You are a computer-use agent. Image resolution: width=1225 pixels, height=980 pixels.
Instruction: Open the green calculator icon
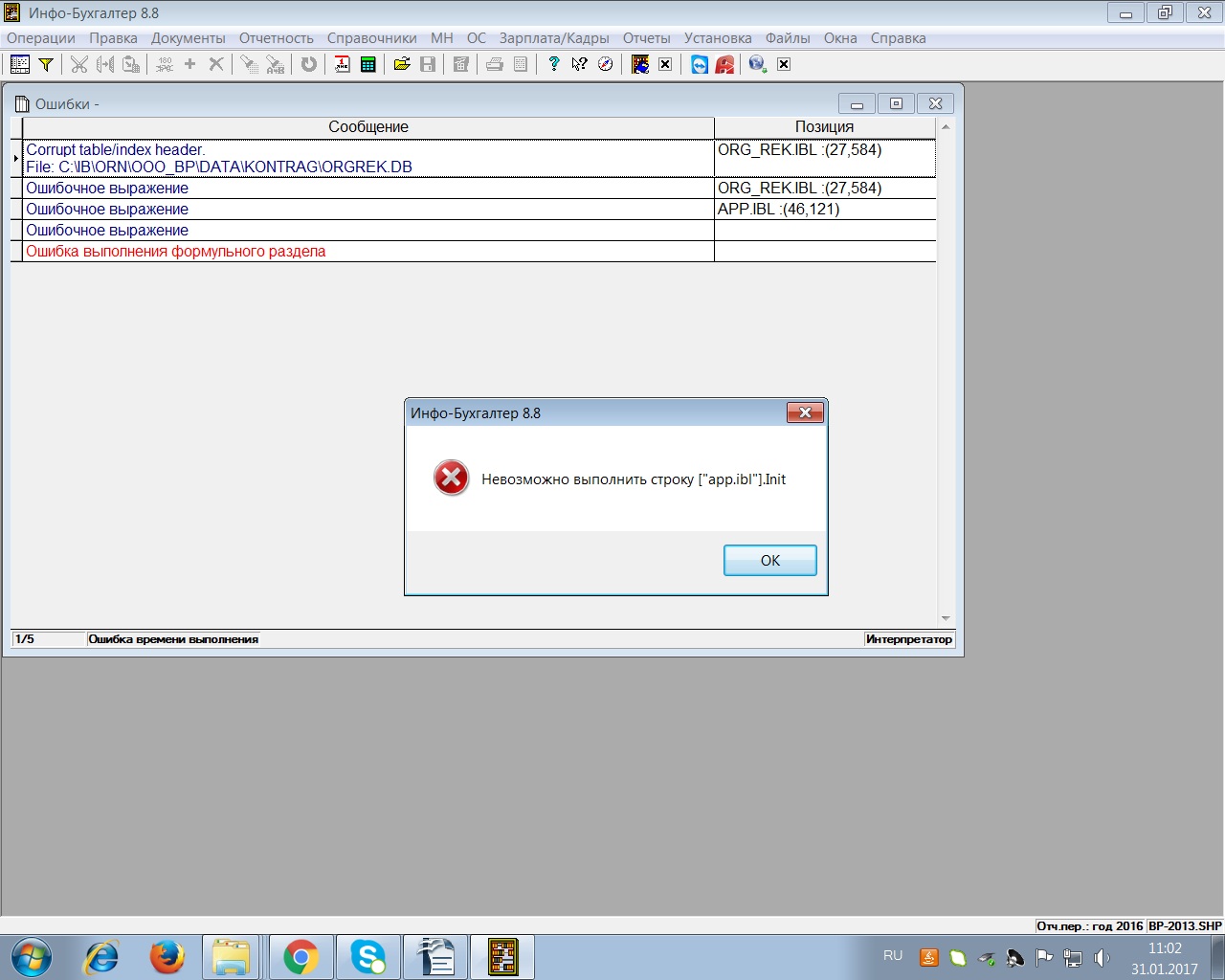click(367, 64)
